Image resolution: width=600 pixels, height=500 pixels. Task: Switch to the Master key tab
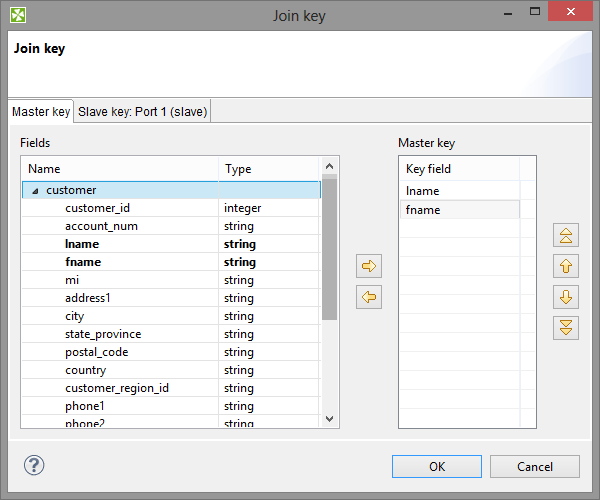[x=41, y=111]
